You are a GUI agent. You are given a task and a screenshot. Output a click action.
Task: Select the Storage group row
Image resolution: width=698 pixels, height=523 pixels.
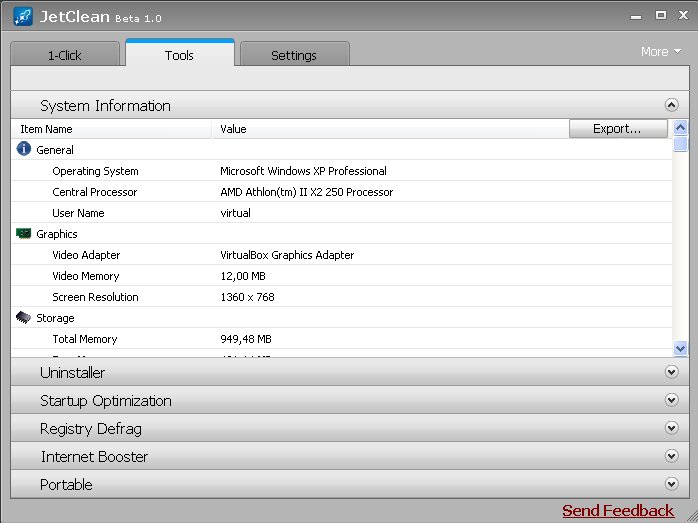click(341, 318)
